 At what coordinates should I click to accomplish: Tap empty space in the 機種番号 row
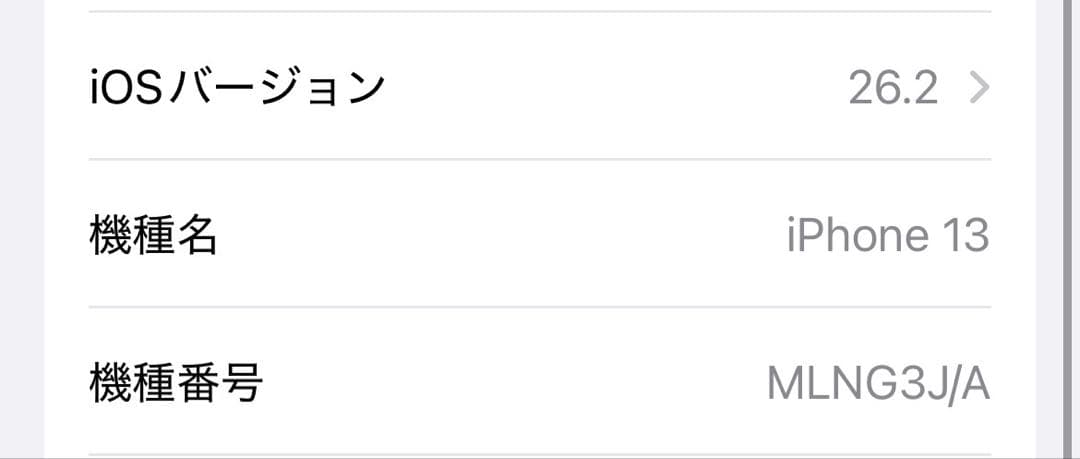[x=500, y=383]
